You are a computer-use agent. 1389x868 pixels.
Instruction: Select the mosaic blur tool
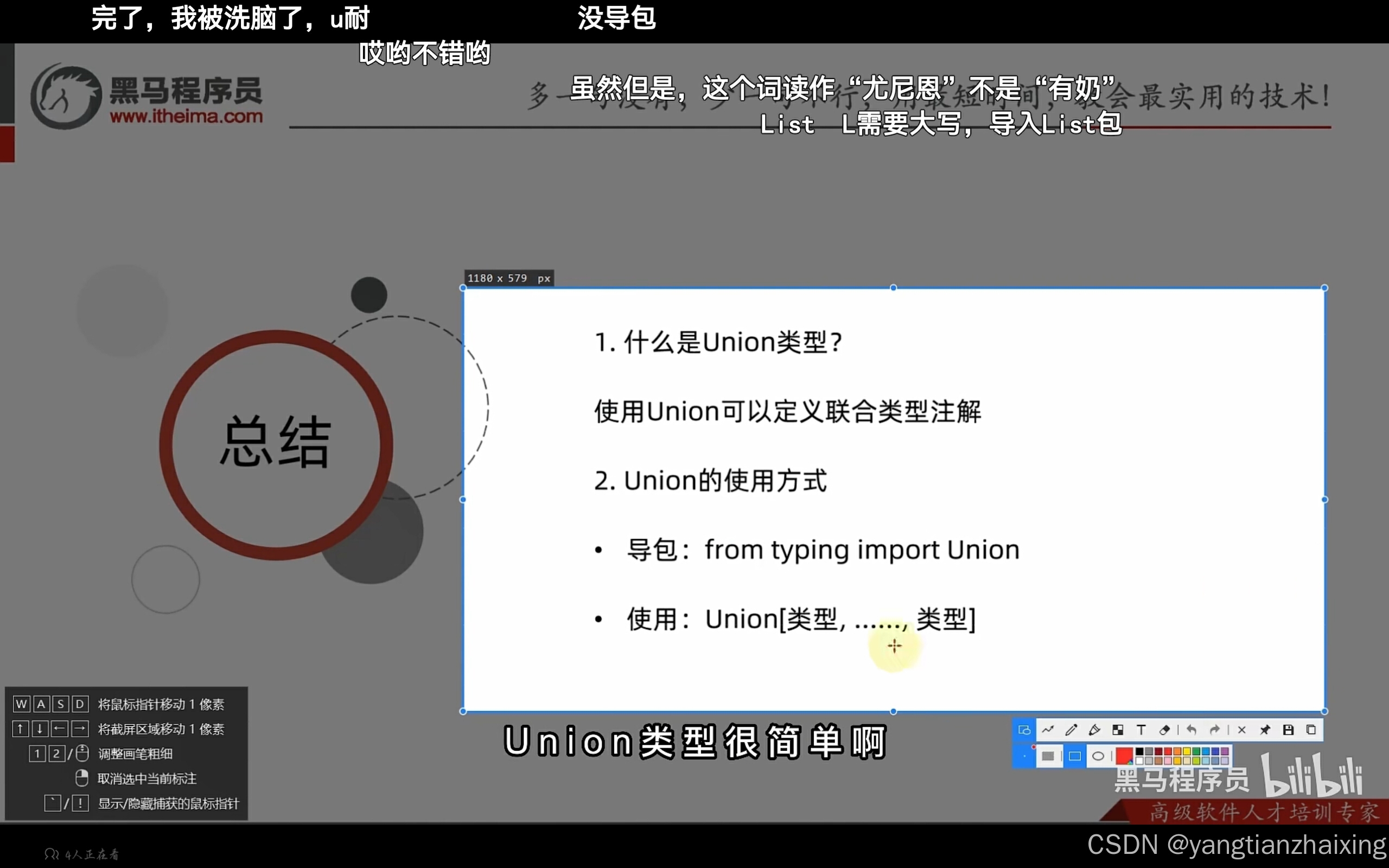[1118, 730]
